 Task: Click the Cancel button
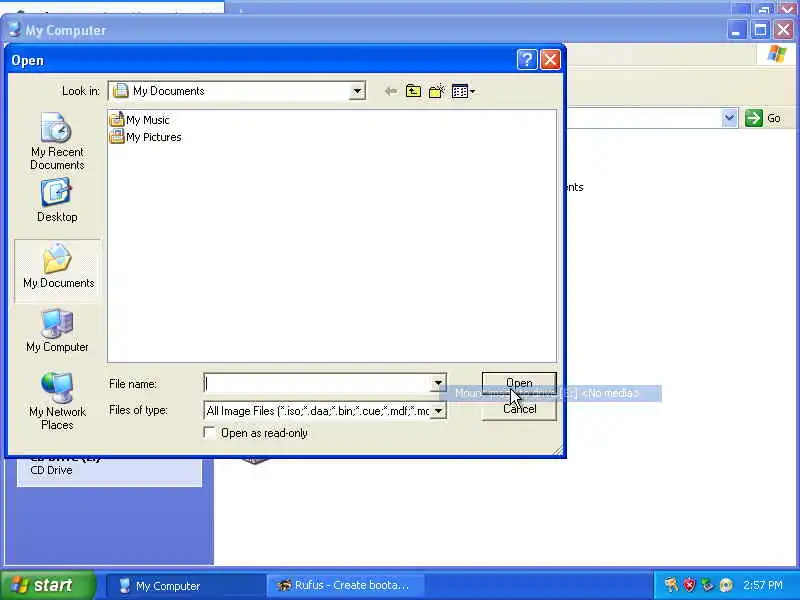click(x=519, y=409)
